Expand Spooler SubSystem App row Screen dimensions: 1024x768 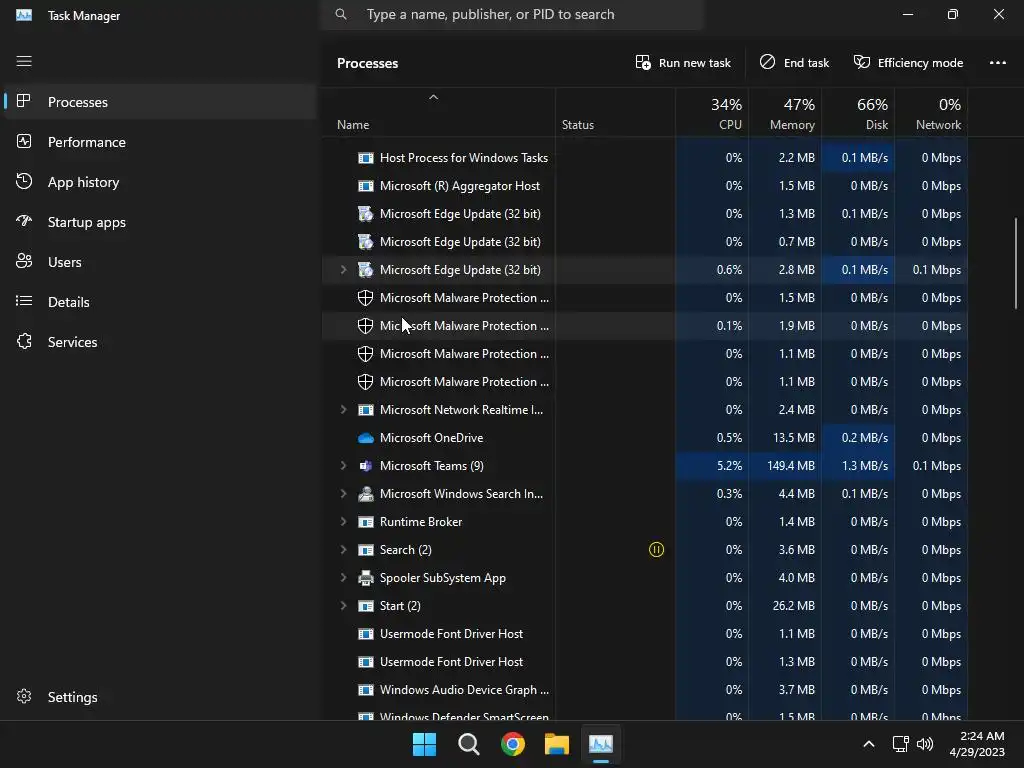click(x=344, y=578)
